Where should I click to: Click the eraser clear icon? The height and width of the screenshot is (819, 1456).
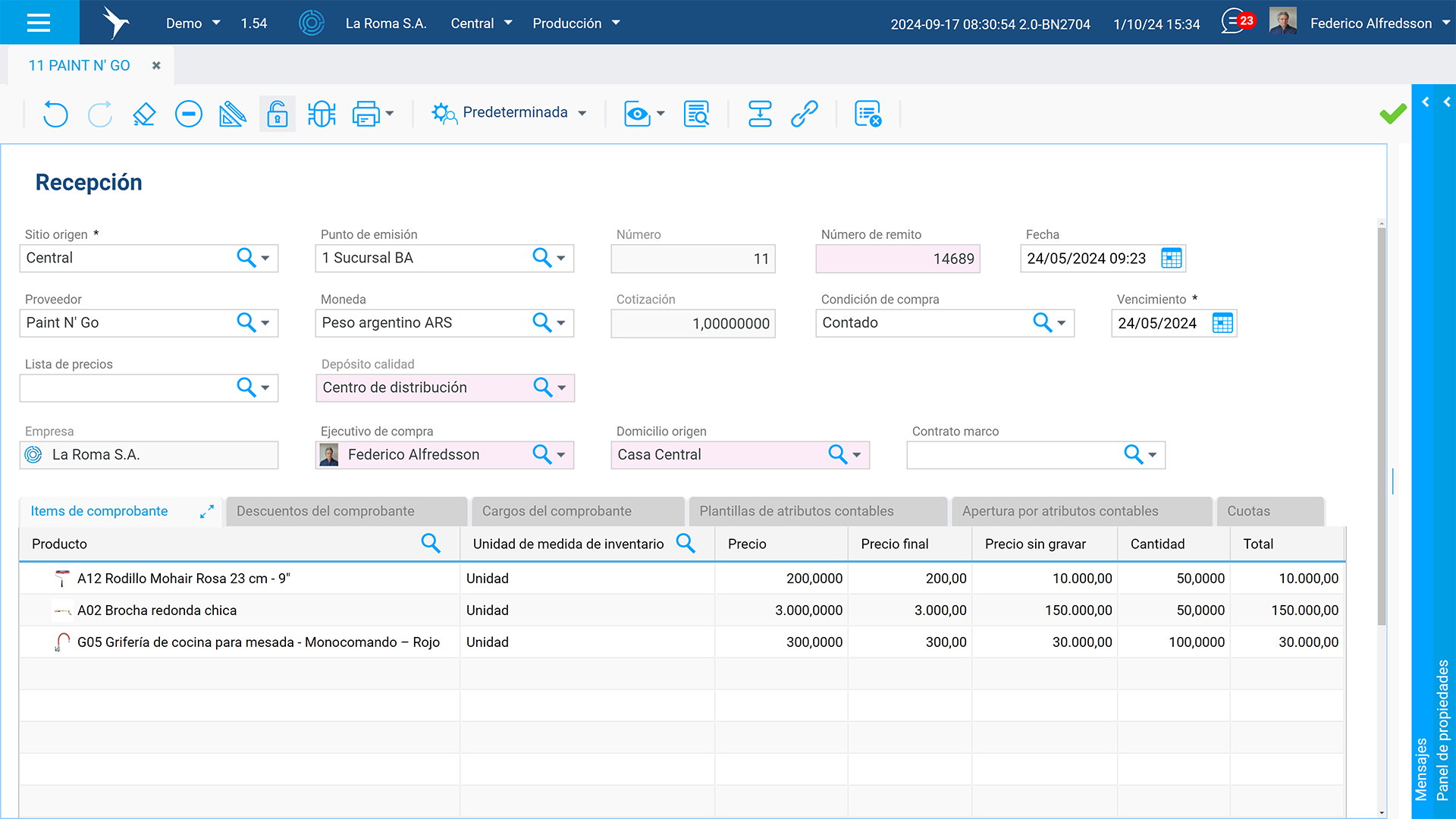(144, 114)
